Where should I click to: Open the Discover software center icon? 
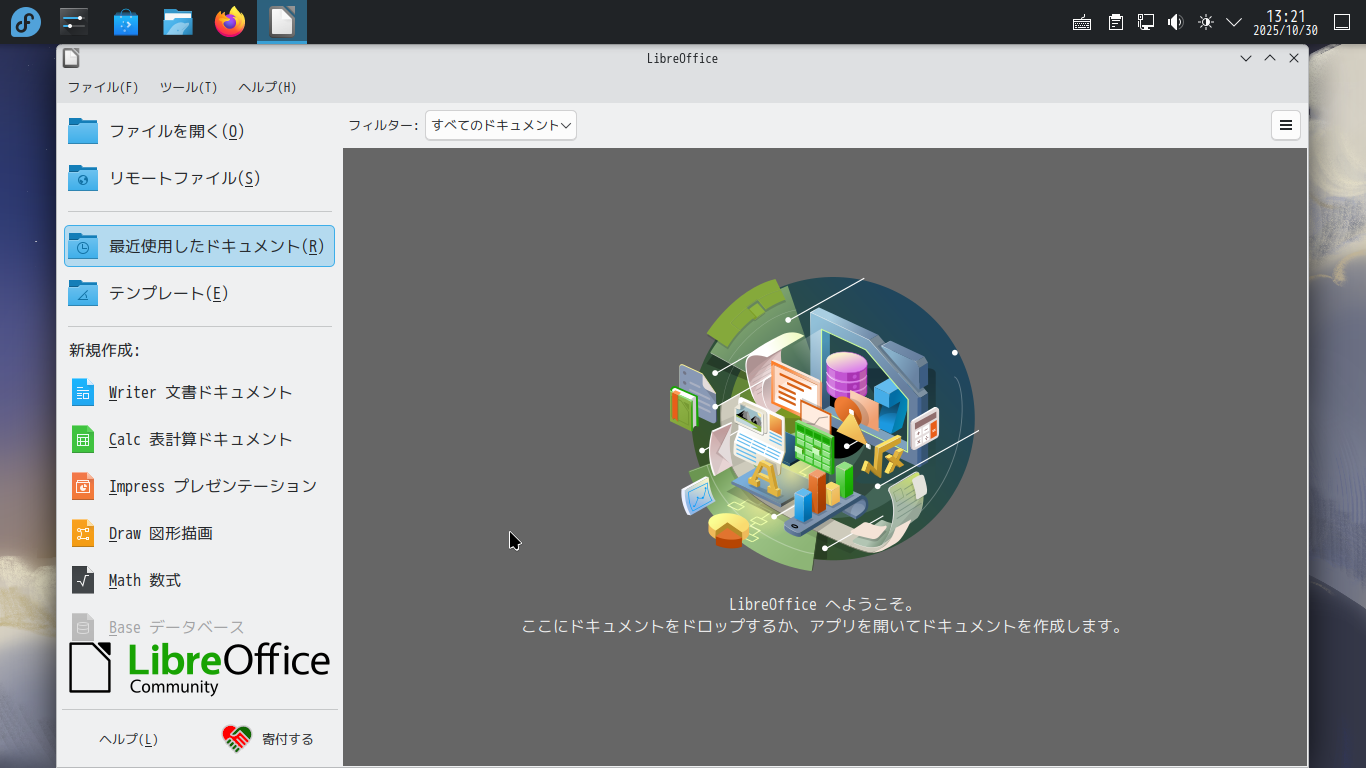tap(126, 22)
